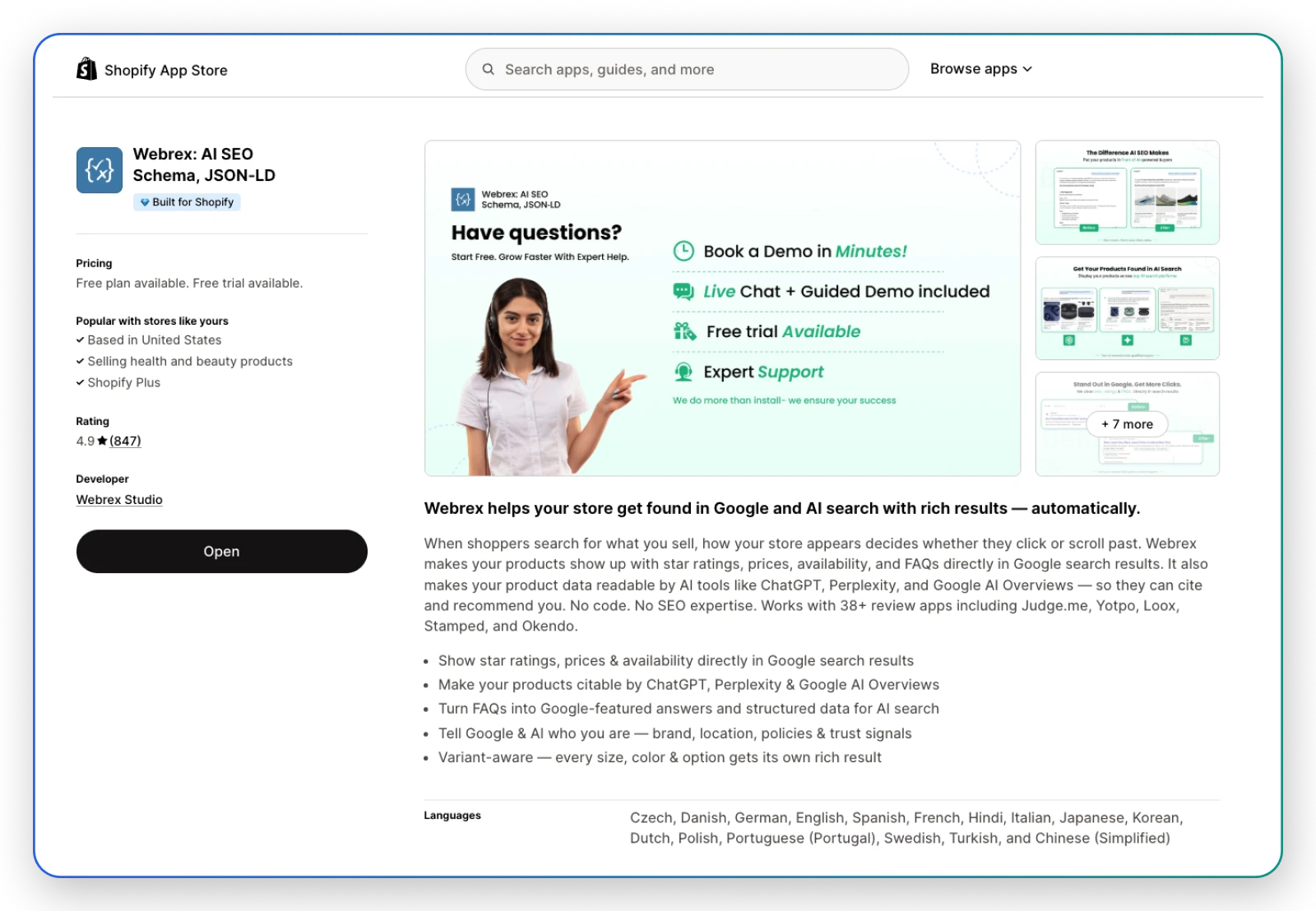Click the 'Based in United States' row
This screenshot has width=1316, height=911.
click(x=149, y=340)
